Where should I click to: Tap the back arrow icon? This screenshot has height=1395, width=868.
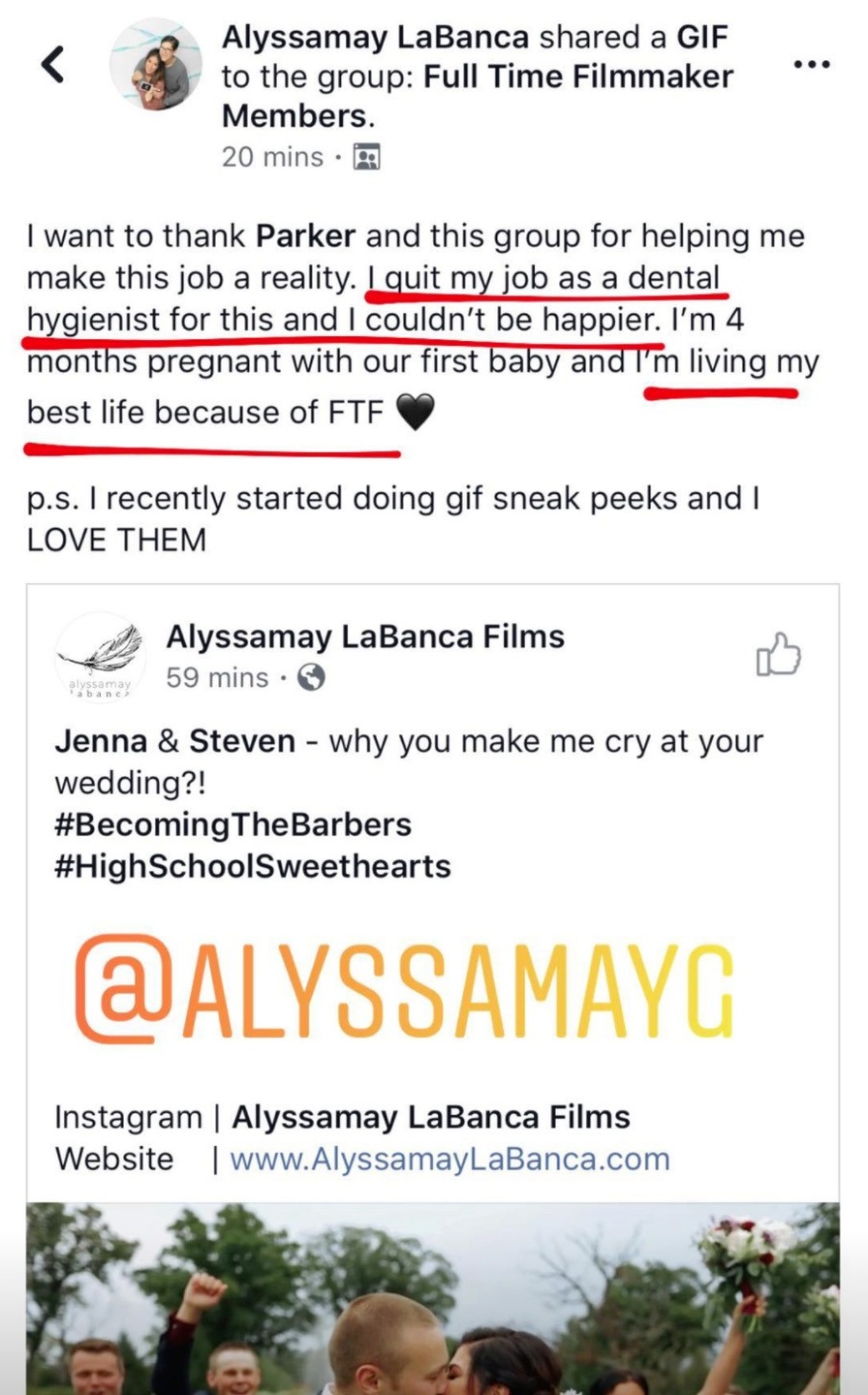(53, 65)
